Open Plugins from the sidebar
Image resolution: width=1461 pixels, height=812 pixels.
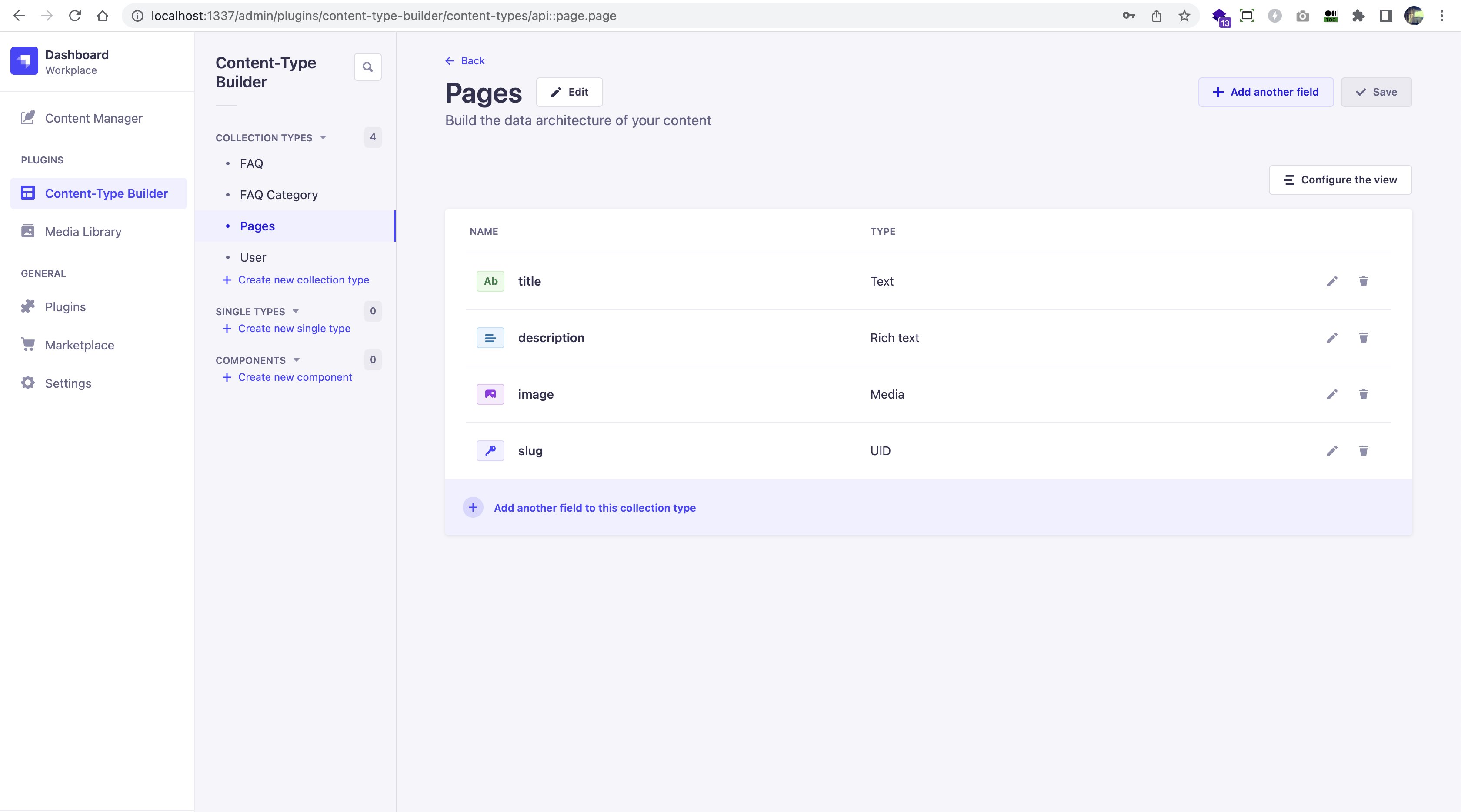click(x=66, y=306)
